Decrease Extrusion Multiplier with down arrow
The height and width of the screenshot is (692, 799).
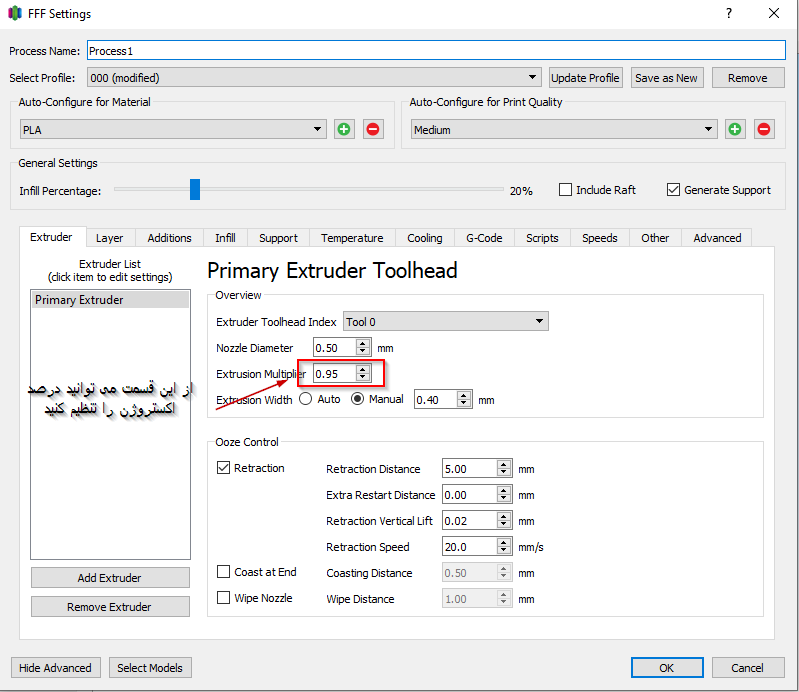point(363,378)
